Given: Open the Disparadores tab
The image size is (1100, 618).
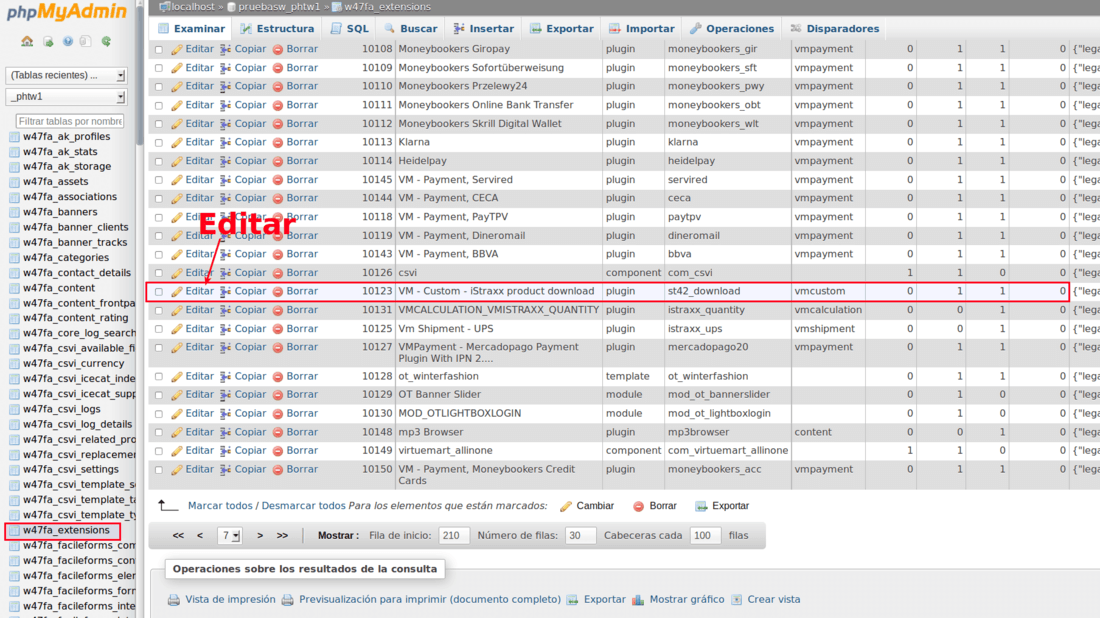Looking at the screenshot, I should (835, 29).
